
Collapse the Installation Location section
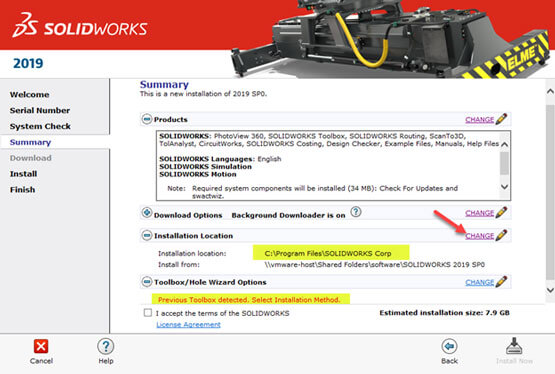tap(147, 235)
